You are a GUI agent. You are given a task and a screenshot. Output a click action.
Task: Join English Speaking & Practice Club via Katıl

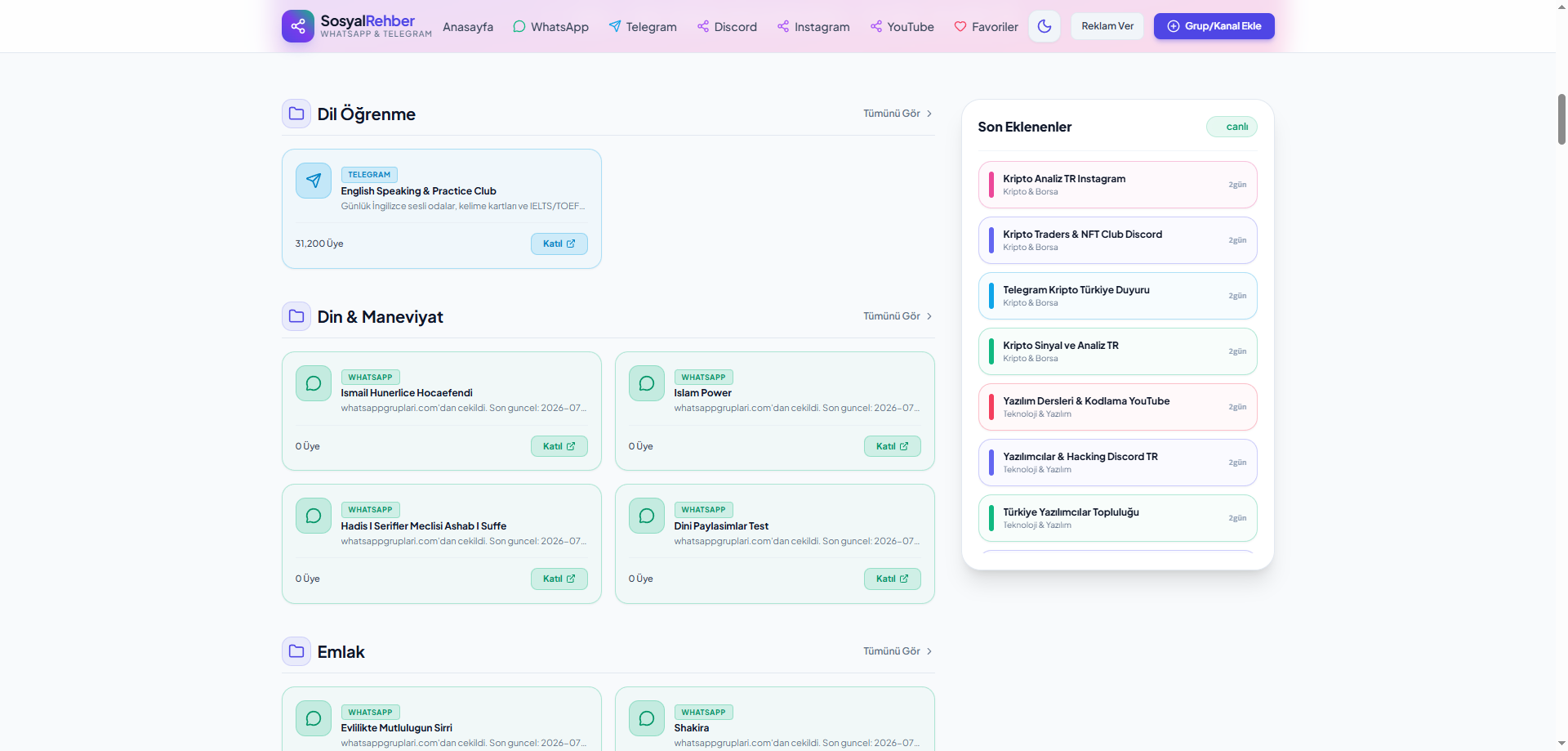(x=559, y=244)
